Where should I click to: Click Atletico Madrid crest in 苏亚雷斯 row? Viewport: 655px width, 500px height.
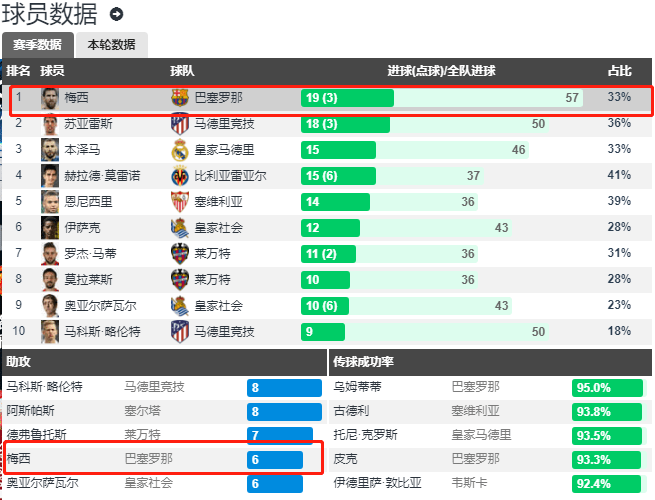tap(180, 124)
